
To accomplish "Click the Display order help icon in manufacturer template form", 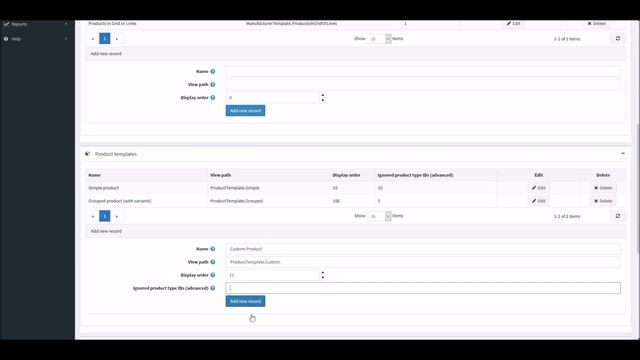I will [213, 98].
